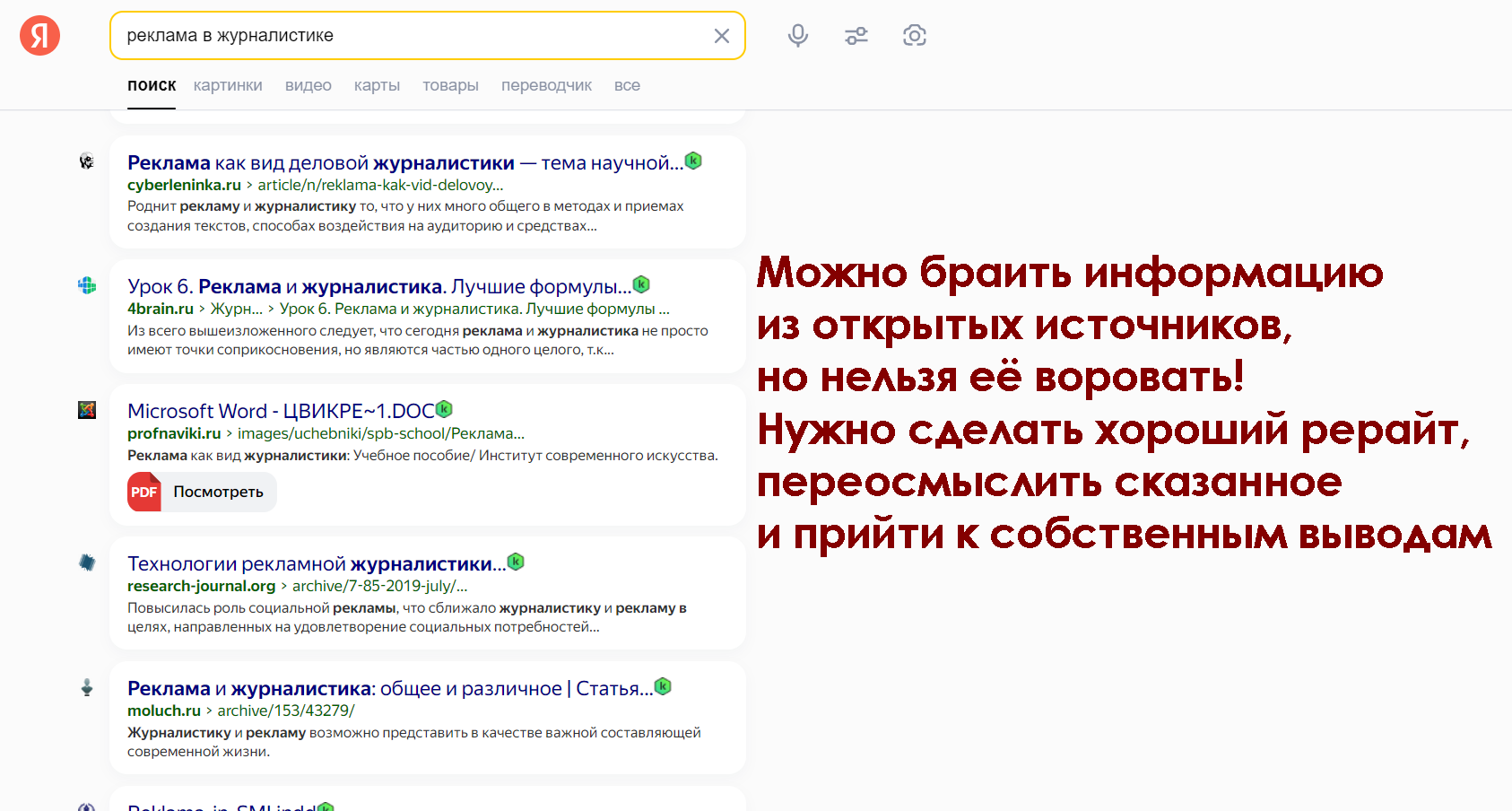Open the 'товары' tab

[450, 85]
